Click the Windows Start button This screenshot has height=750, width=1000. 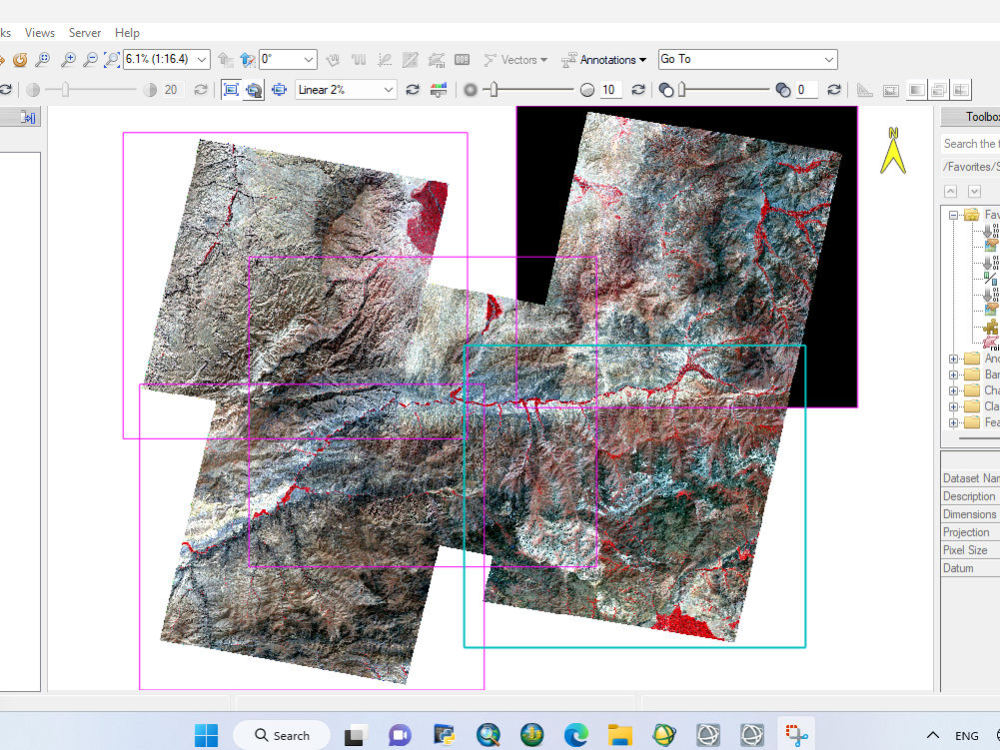[205, 735]
